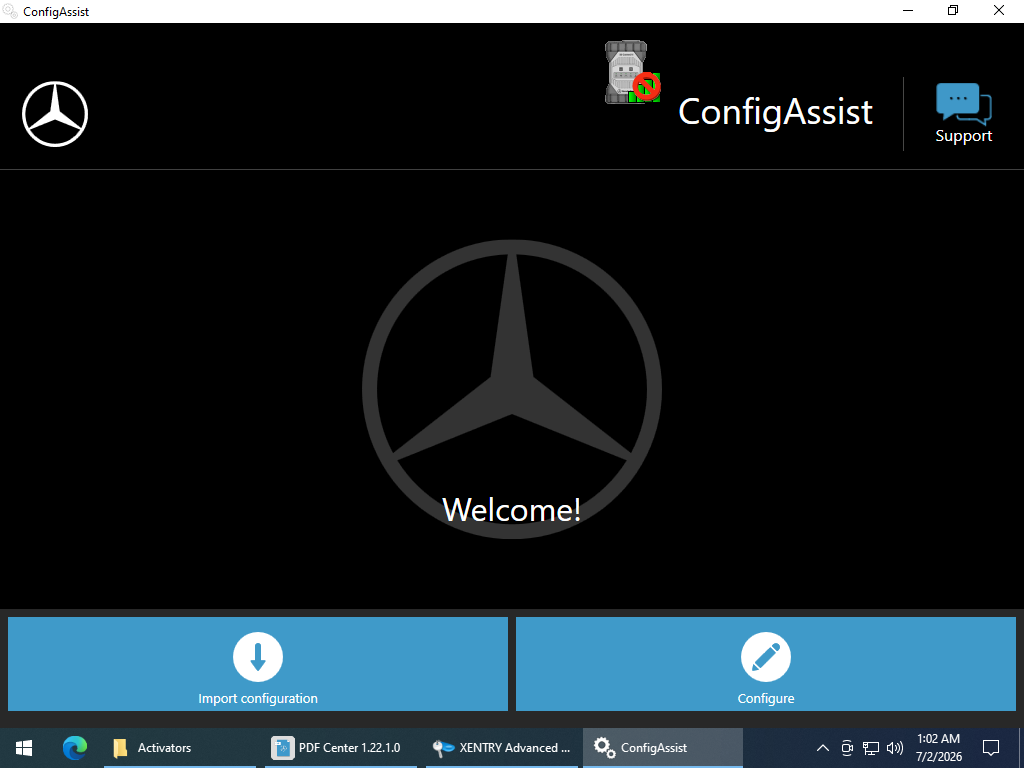Image resolution: width=1024 pixels, height=768 pixels.
Task: Open volume control in tray
Action: tap(895, 748)
